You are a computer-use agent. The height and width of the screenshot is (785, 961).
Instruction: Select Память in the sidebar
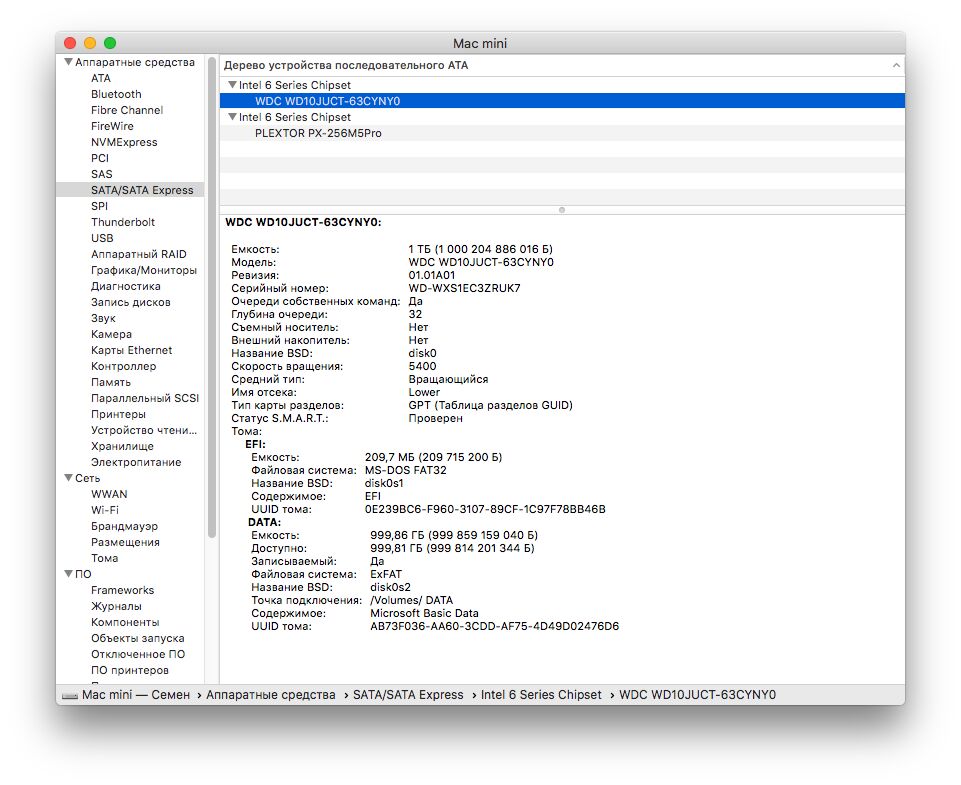pyautogui.click(x=111, y=381)
